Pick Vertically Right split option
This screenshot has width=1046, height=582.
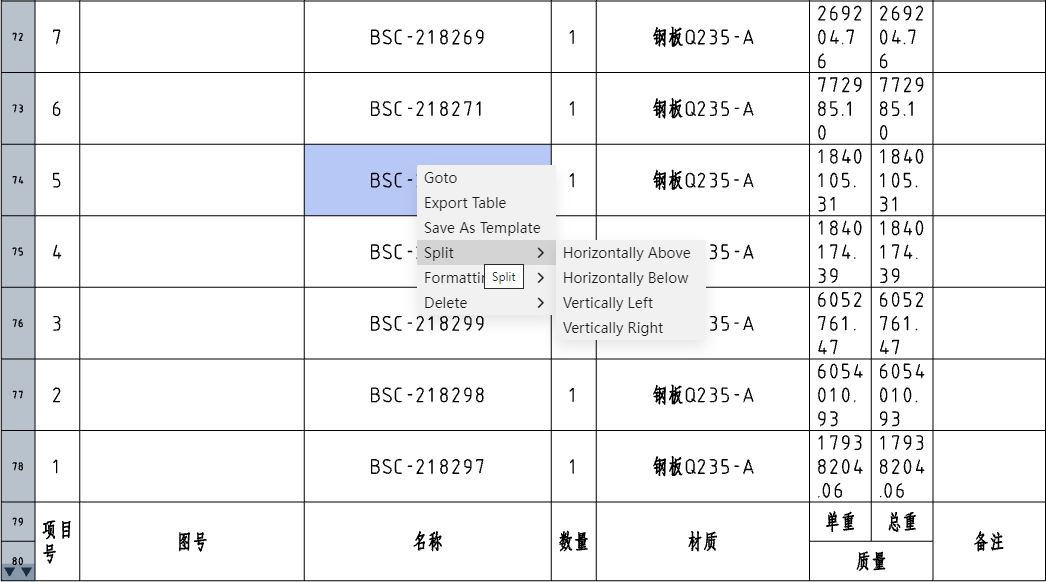pos(613,328)
